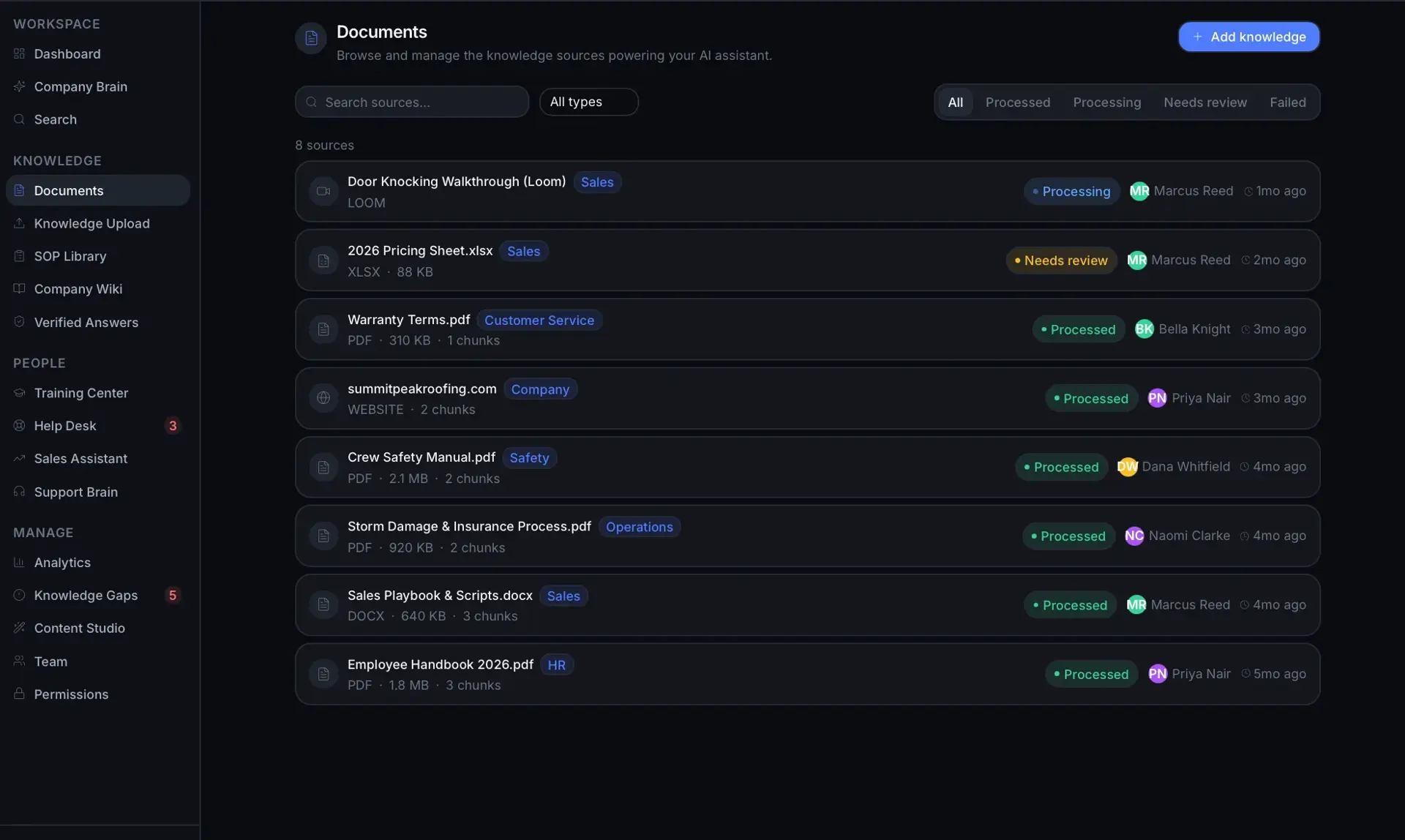1405x840 pixels.
Task: Open Team in the sidebar menu
Action: [98, 661]
